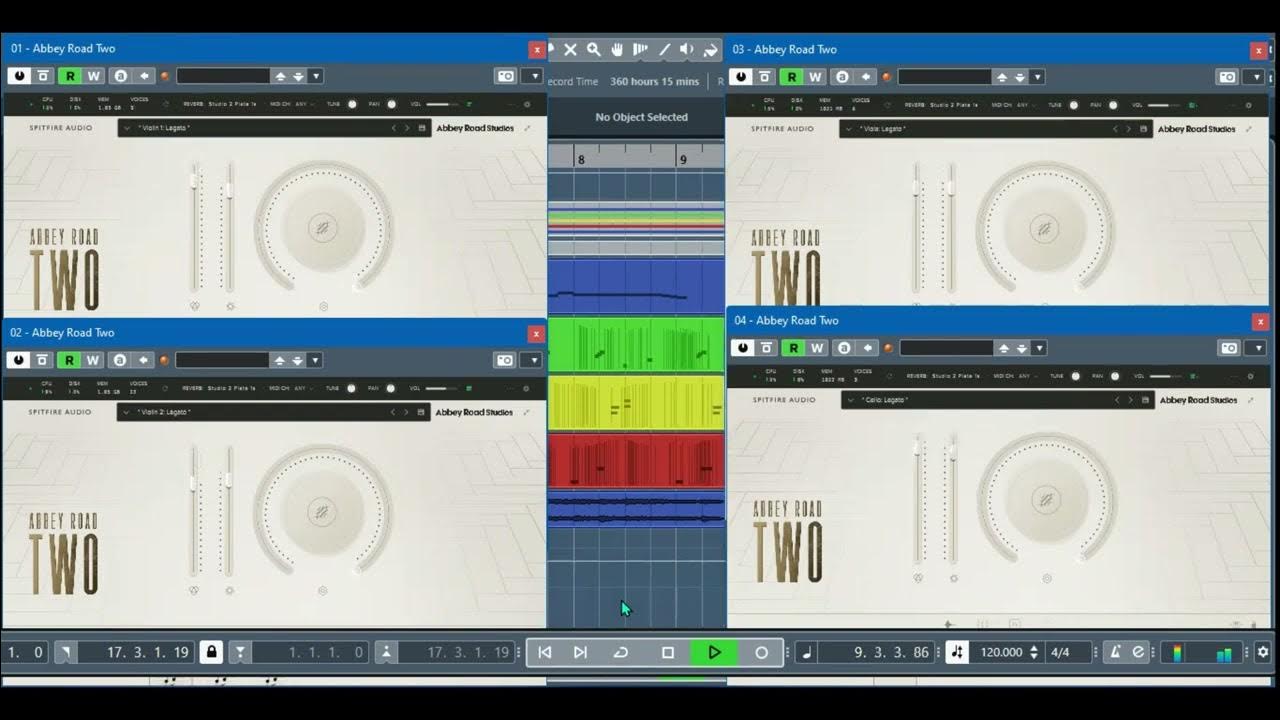Stop playback in the transport bar
This screenshot has height=720, width=1280.
click(668, 652)
